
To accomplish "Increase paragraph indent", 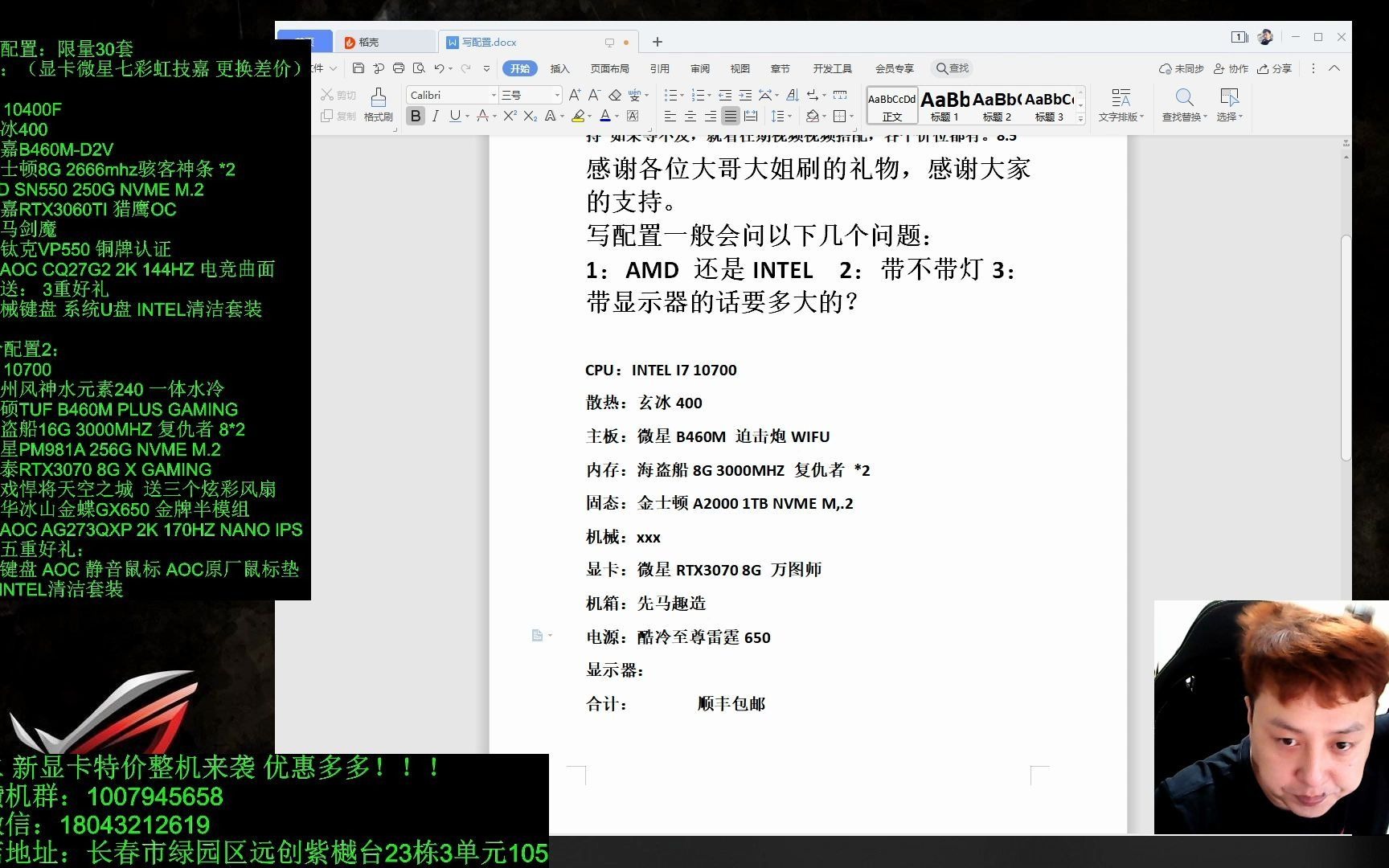I will [x=745, y=95].
